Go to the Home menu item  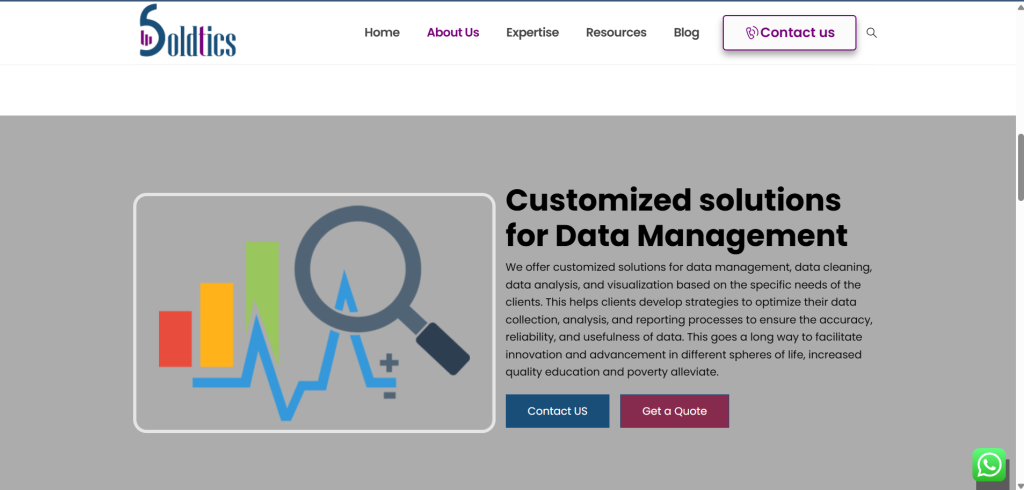(382, 33)
